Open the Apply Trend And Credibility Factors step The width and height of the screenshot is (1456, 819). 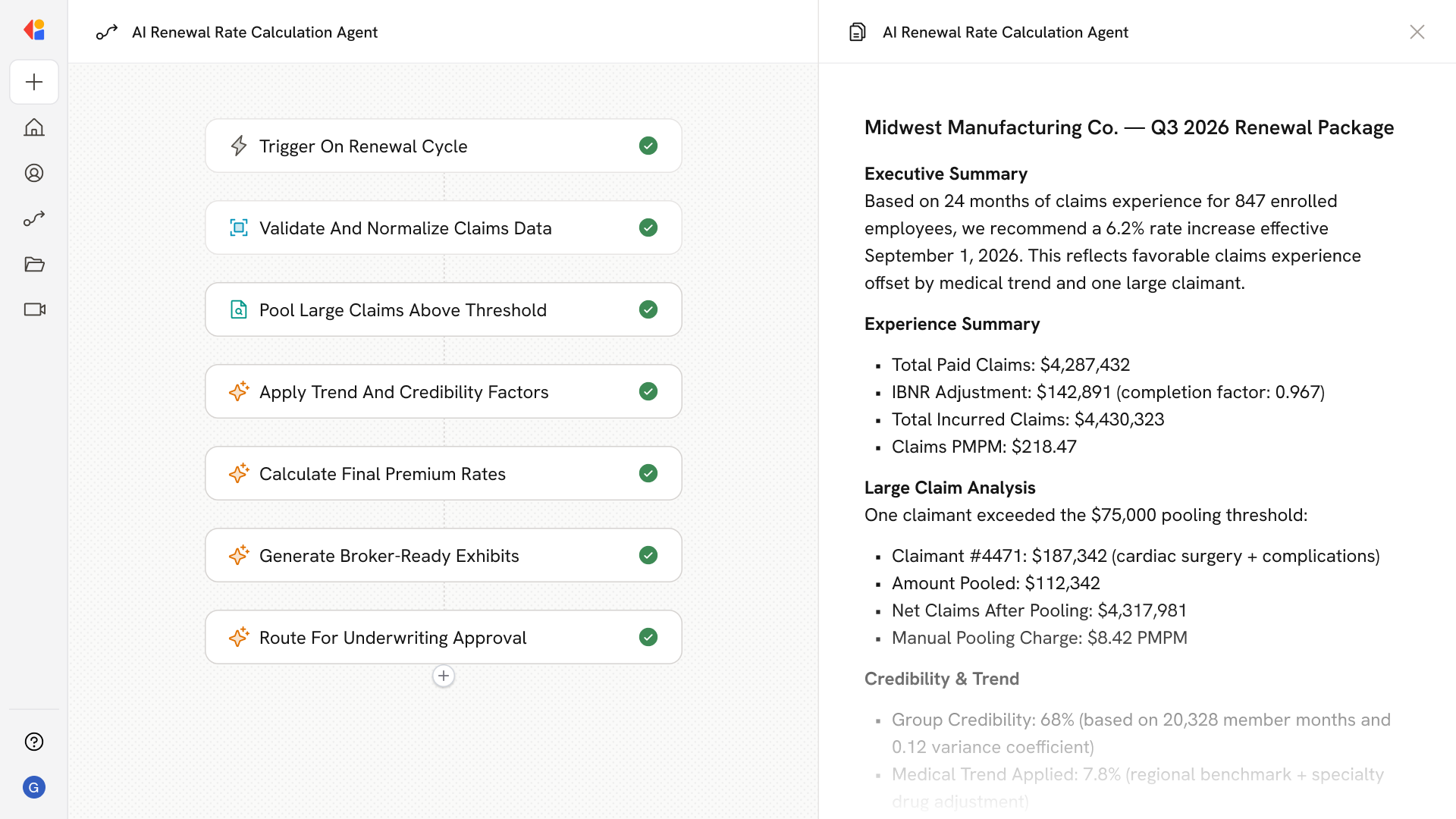click(x=403, y=392)
